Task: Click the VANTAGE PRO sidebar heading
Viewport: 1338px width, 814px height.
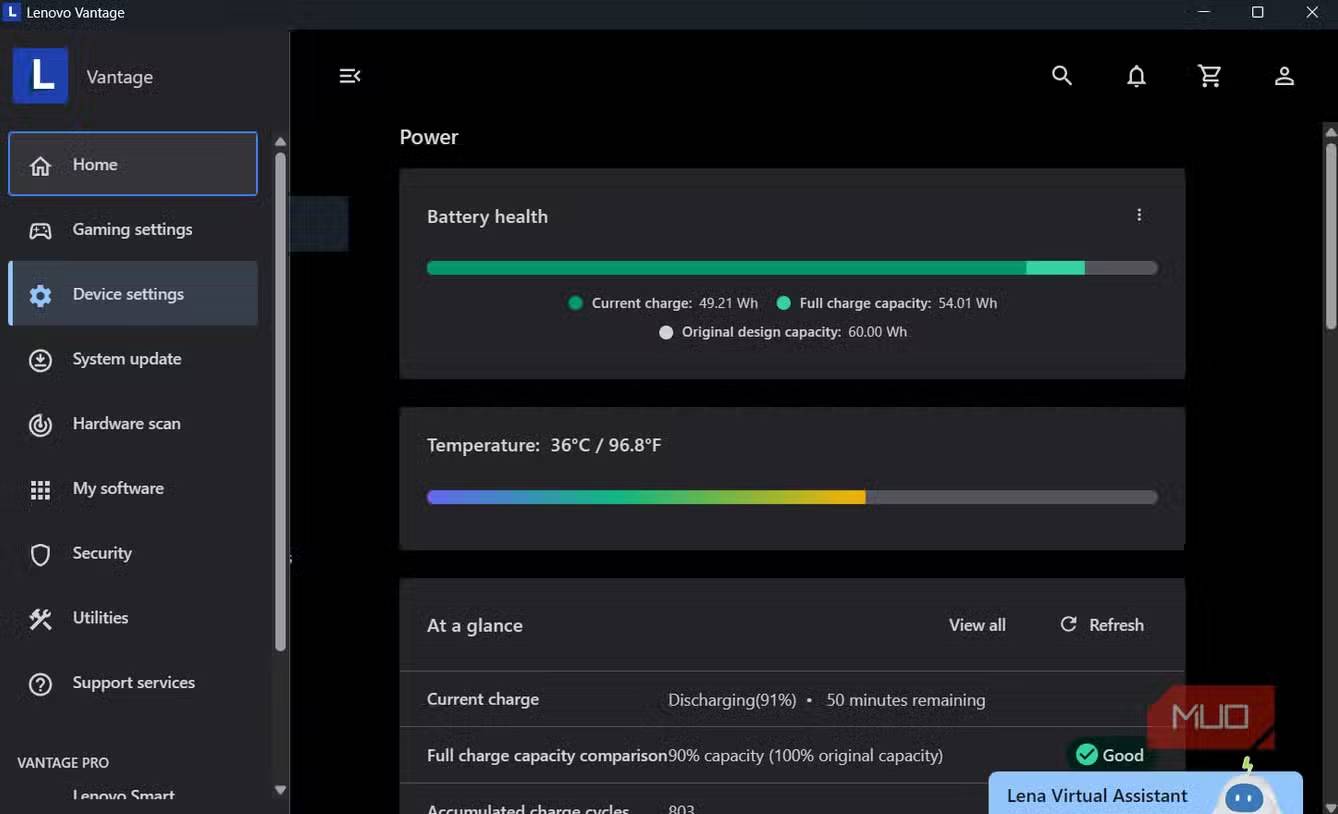Action: pos(63,763)
